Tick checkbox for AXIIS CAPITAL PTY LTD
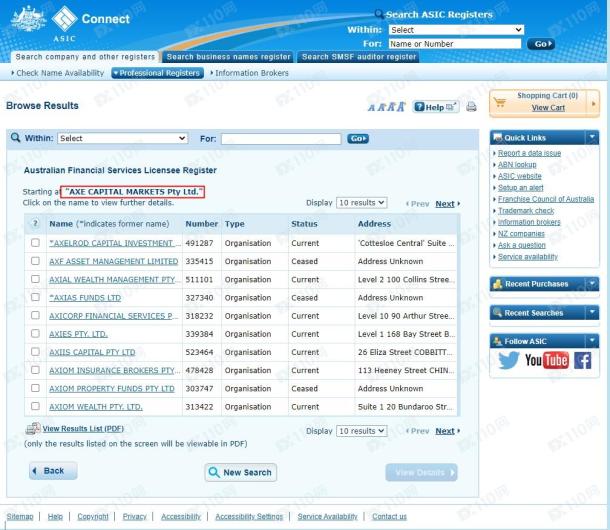The image size is (610, 530). (x=35, y=352)
